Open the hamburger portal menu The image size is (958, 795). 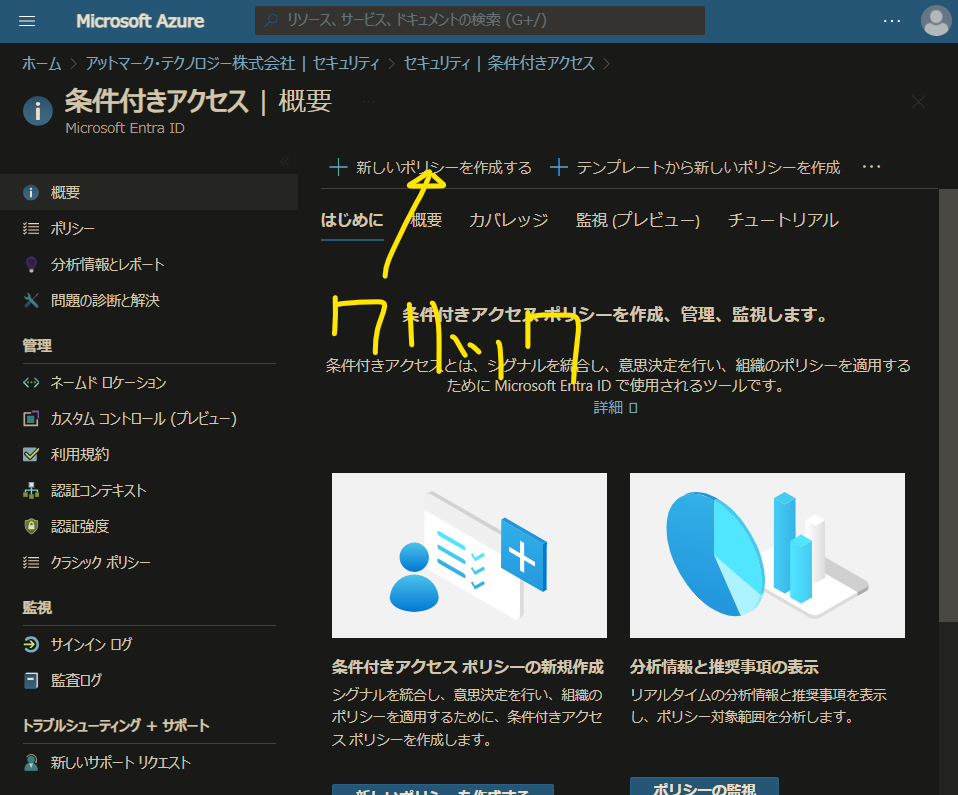(x=27, y=21)
